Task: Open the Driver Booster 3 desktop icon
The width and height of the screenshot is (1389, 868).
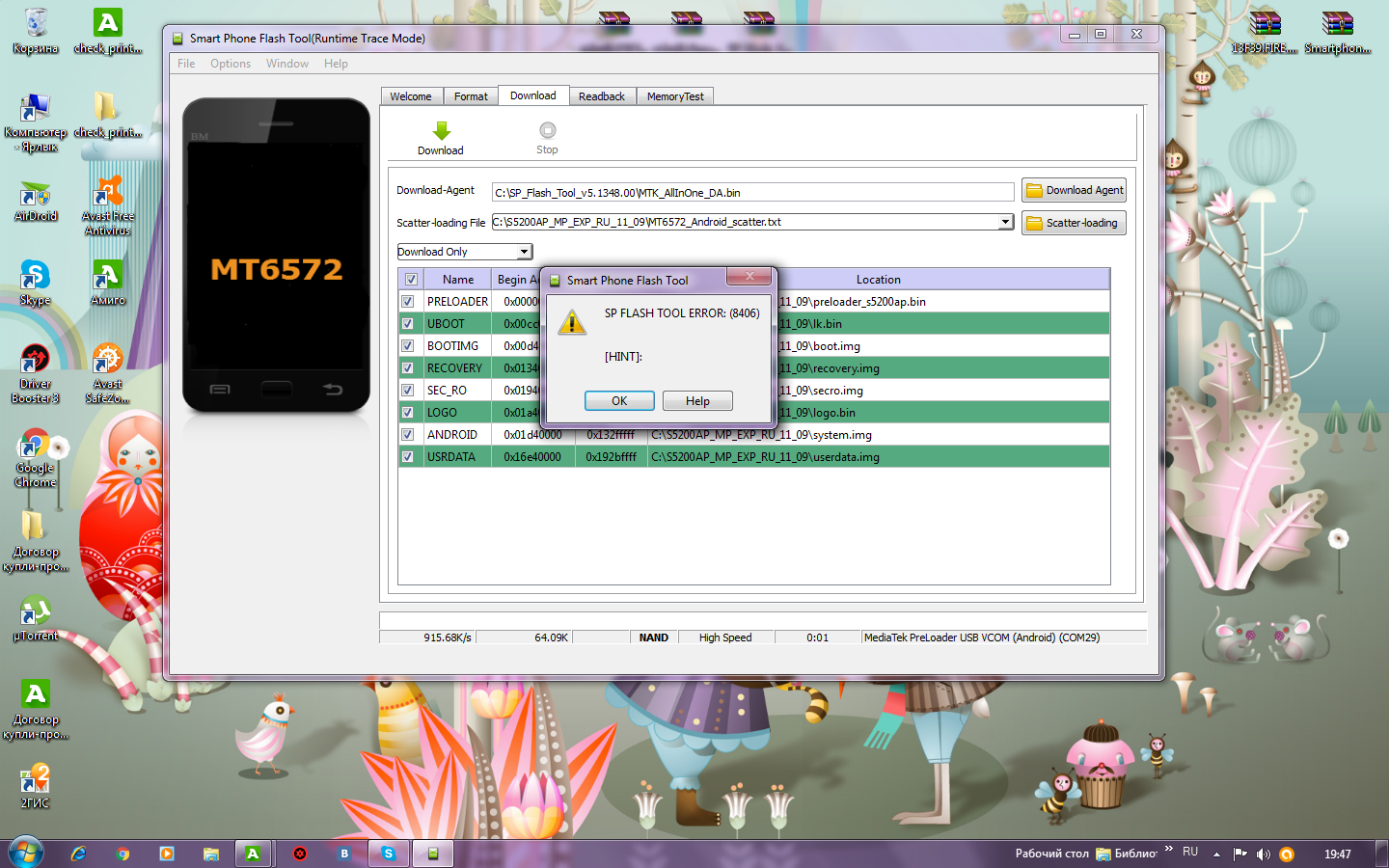Action: [35, 361]
